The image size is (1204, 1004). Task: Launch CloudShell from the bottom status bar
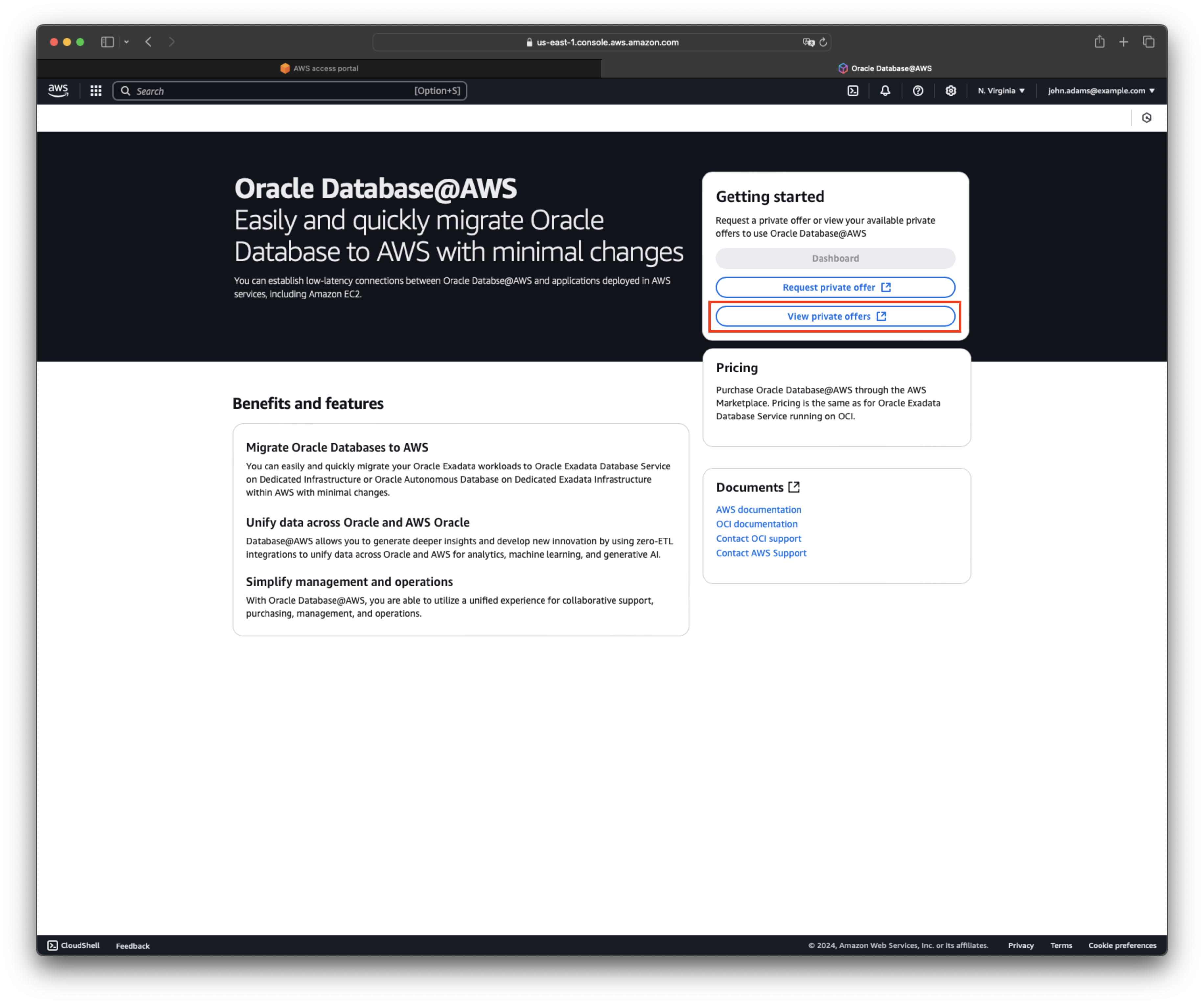(73, 945)
